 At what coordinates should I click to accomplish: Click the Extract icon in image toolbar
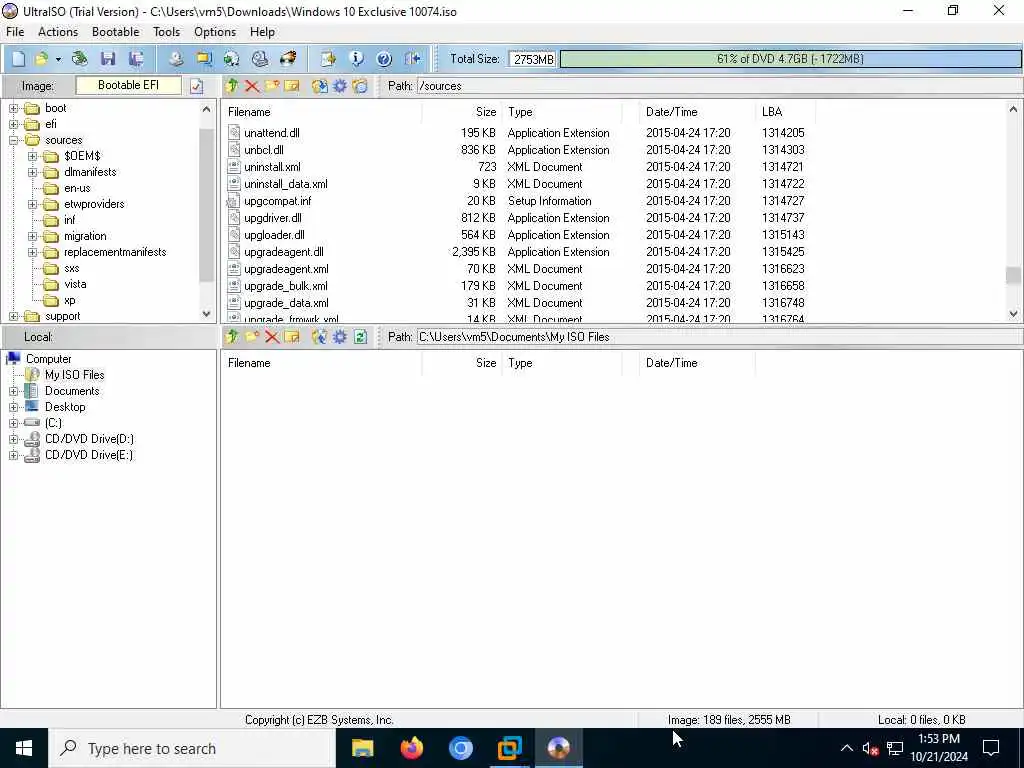coord(319,86)
